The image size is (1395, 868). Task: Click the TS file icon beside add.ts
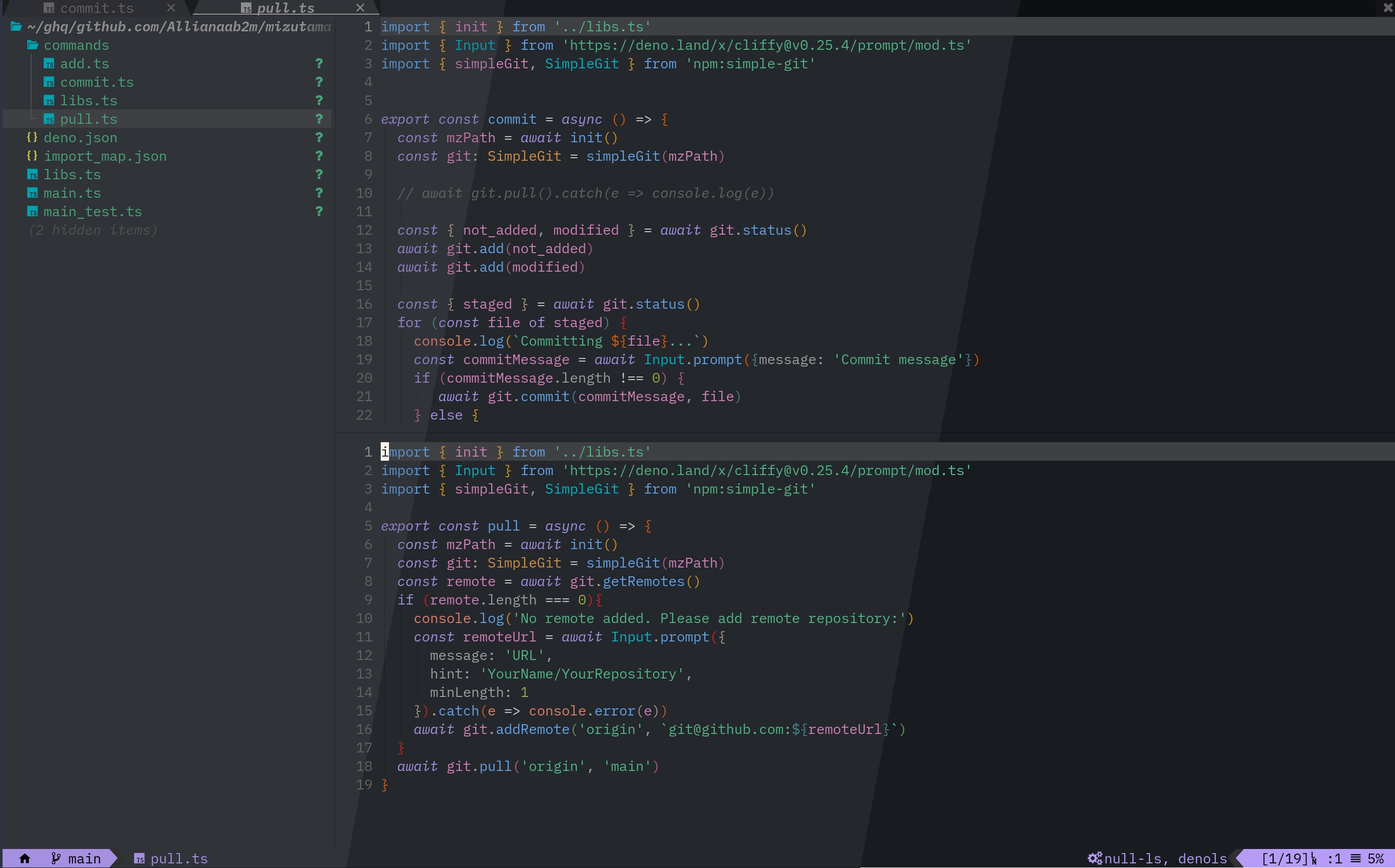(49, 64)
